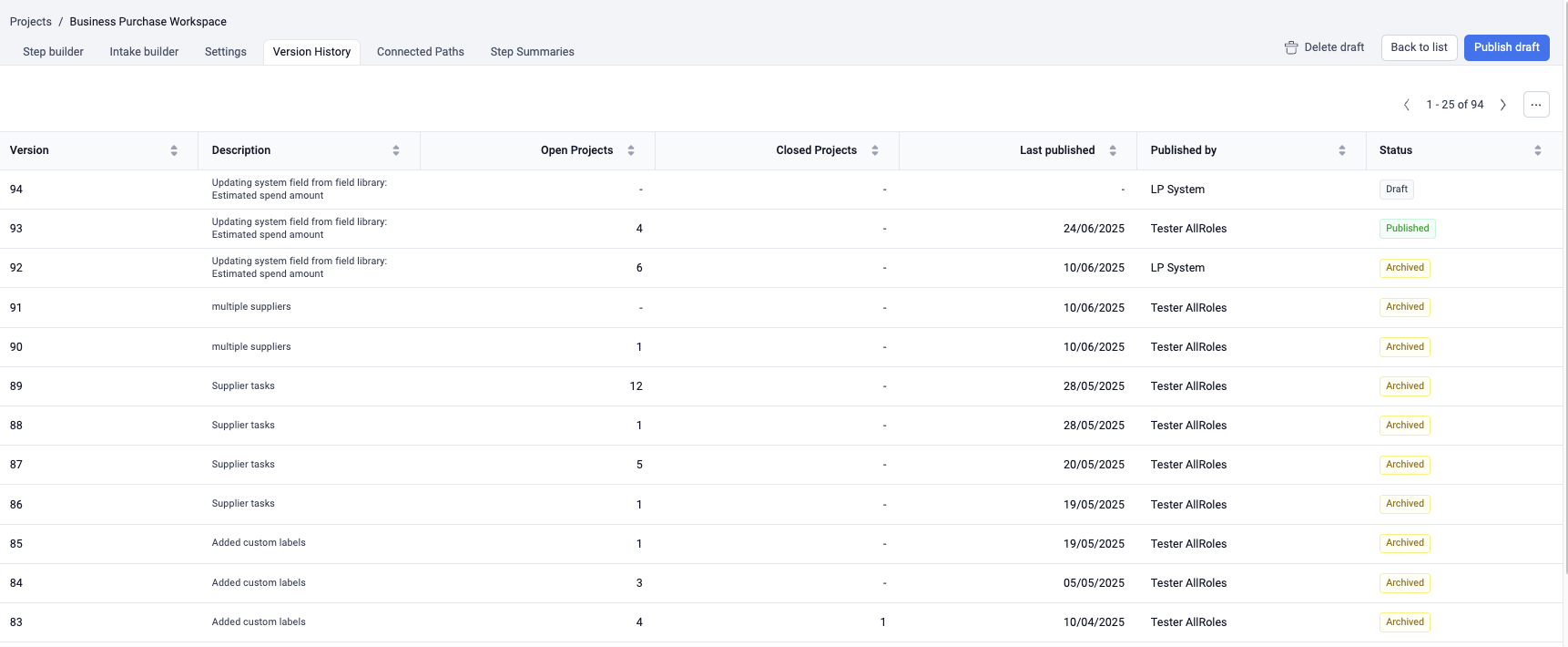Image resolution: width=1568 pixels, height=647 pixels.
Task: Click the Publish draft button
Action: pyautogui.click(x=1506, y=47)
